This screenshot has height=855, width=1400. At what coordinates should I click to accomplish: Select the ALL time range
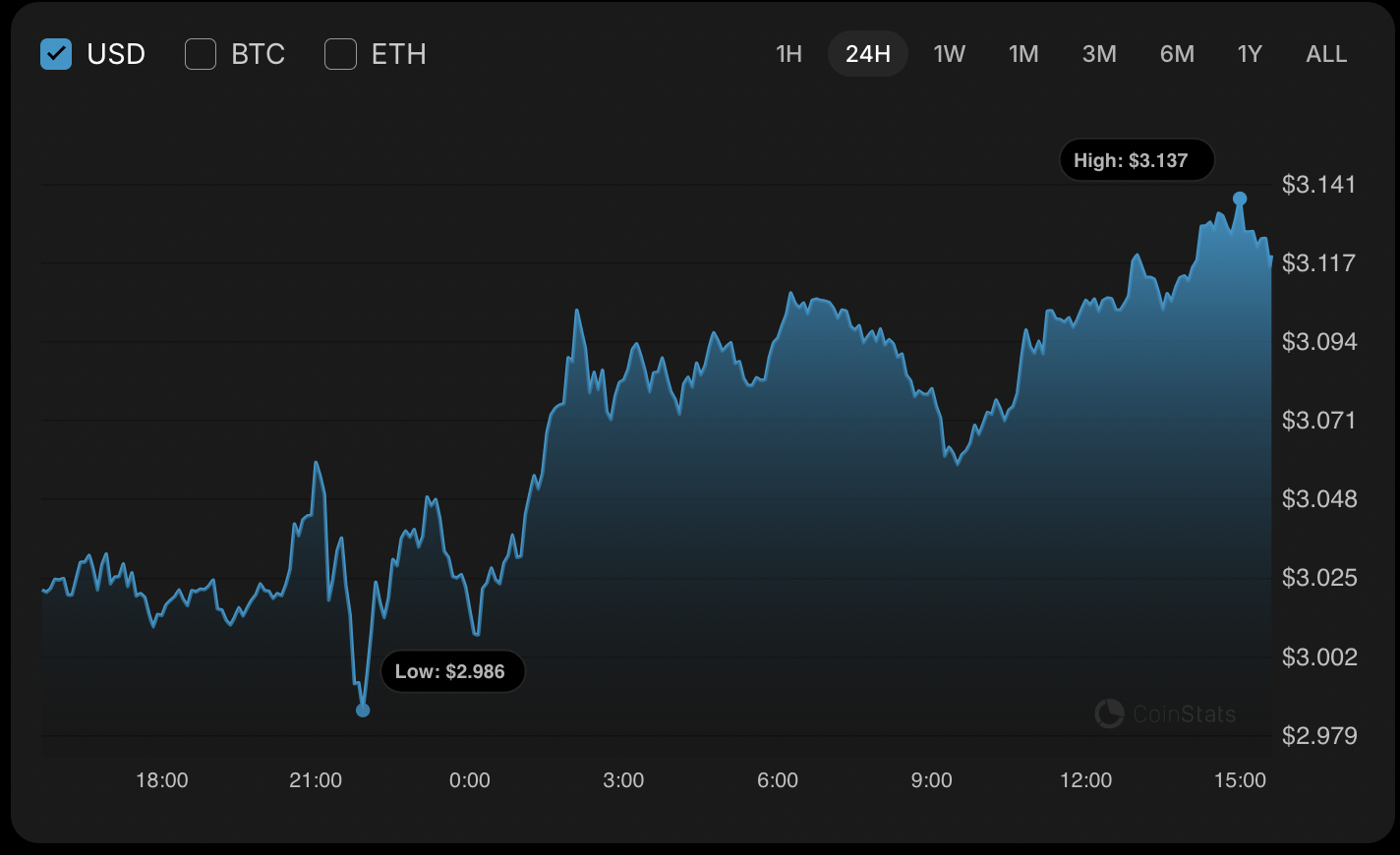[x=1326, y=54]
